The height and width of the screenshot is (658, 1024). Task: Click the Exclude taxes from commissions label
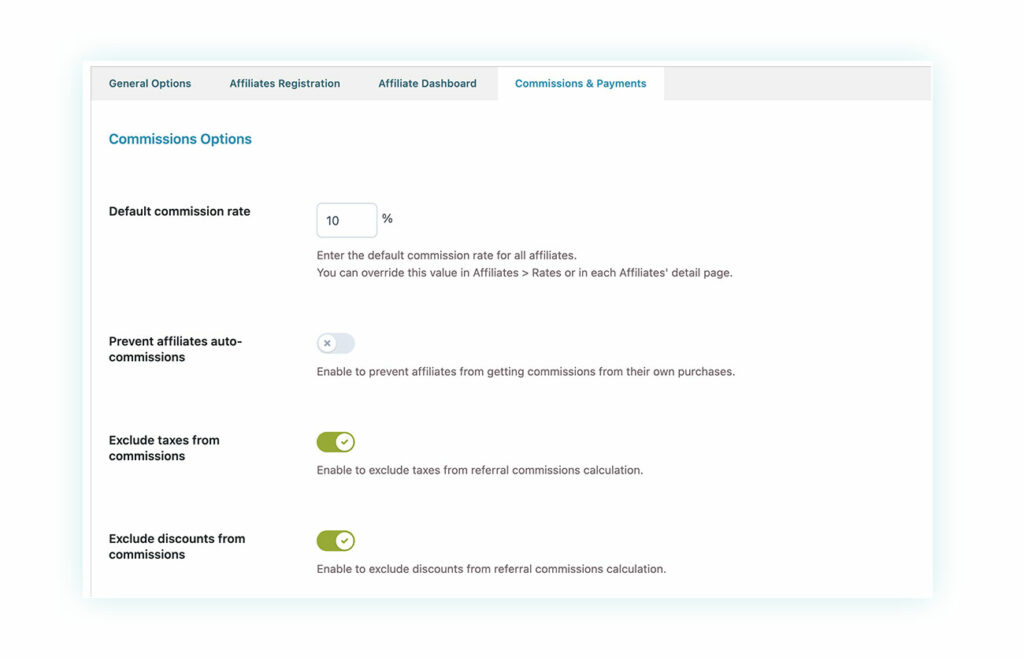coord(164,448)
